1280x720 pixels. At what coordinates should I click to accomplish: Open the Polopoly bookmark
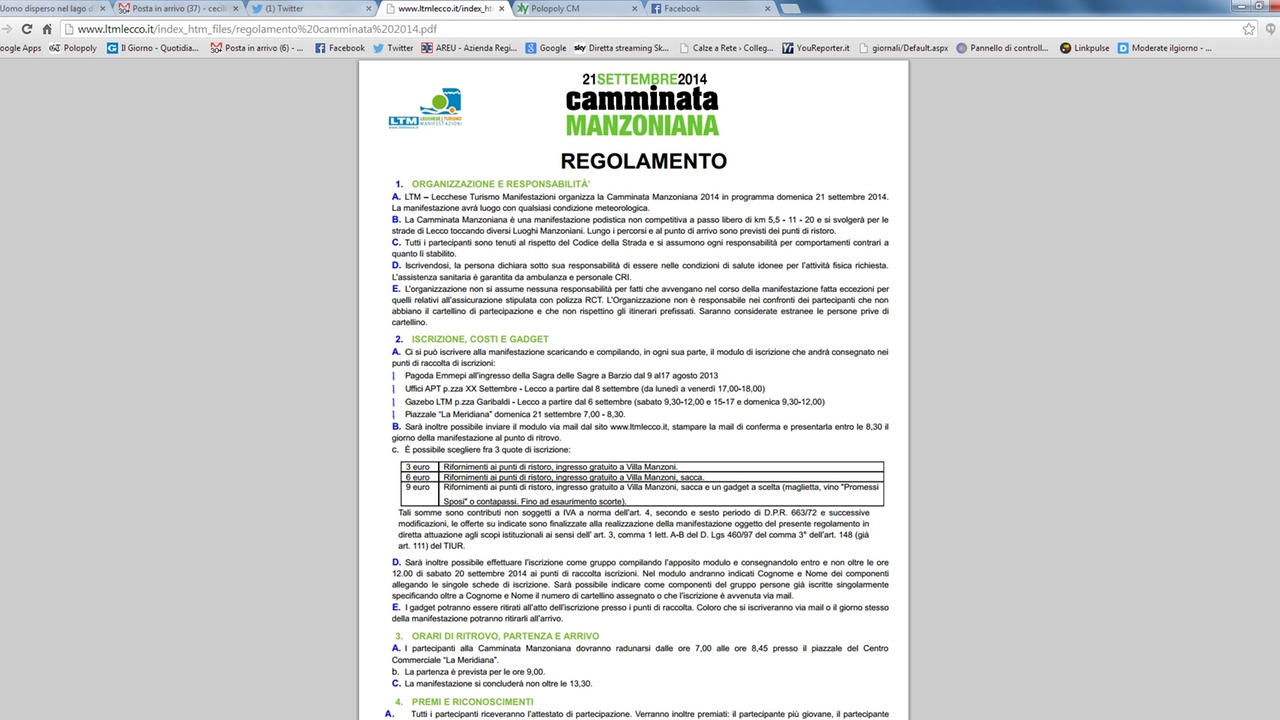(73, 48)
